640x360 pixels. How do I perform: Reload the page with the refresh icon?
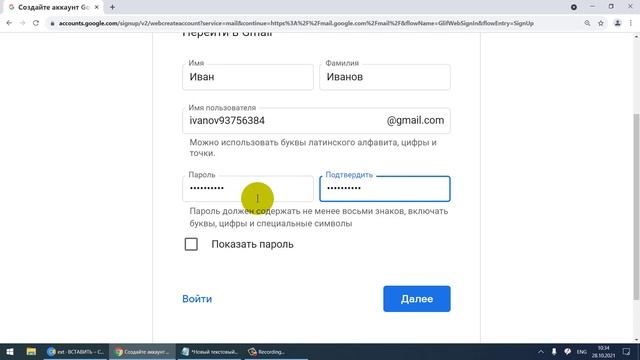pyautogui.click(x=36, y=23)
